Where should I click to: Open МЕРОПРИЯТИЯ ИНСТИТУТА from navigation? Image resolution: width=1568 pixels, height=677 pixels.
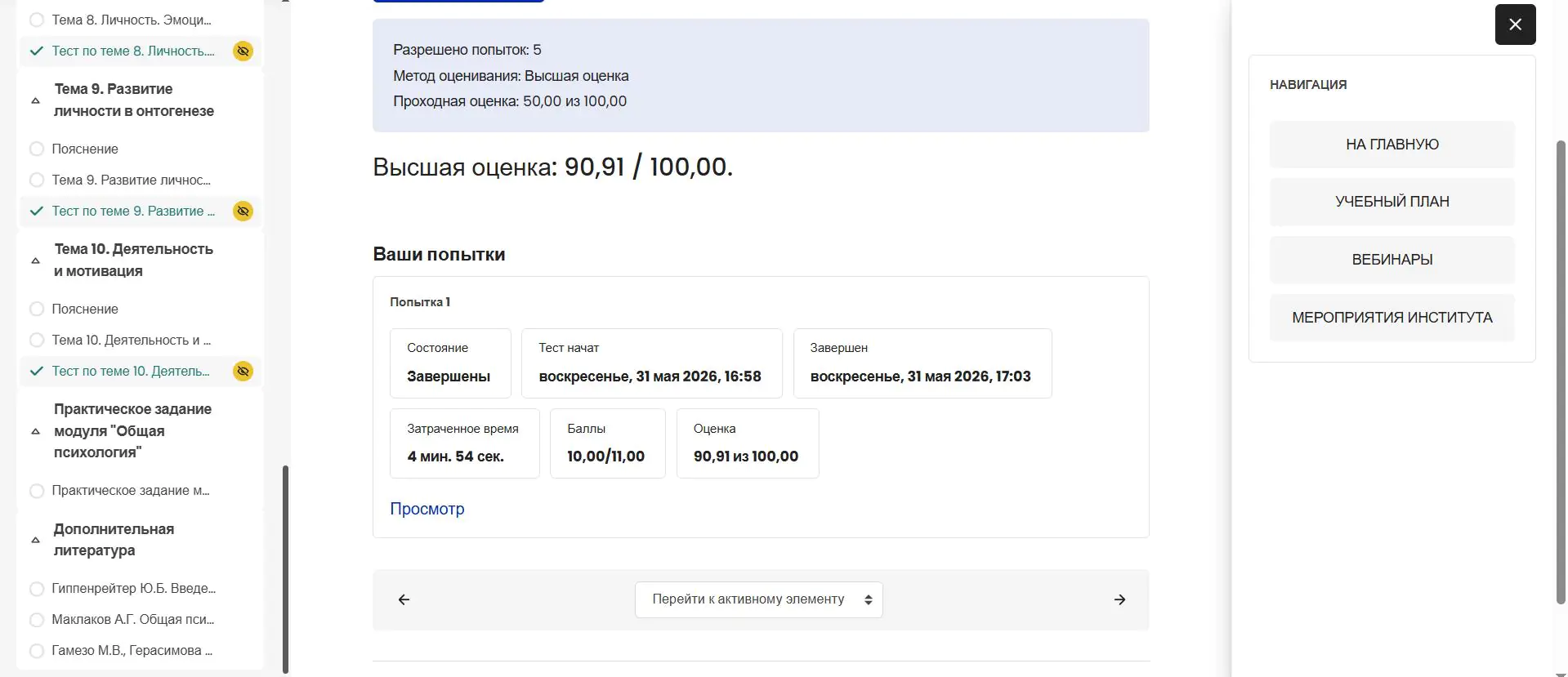pyautogui.click(x=1392, y=318)
